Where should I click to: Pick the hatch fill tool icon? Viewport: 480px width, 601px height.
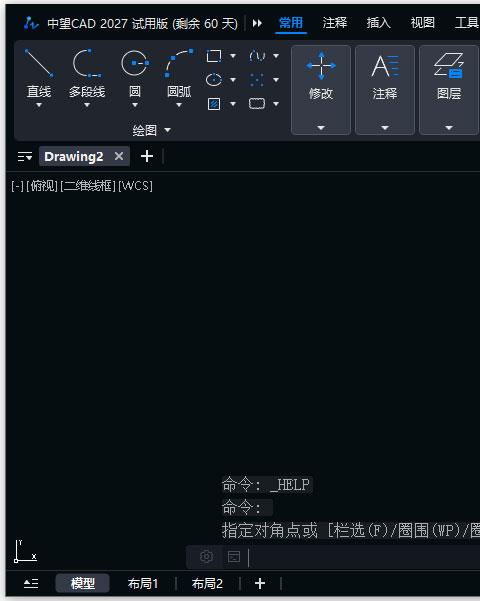click(x=214, y=103)
